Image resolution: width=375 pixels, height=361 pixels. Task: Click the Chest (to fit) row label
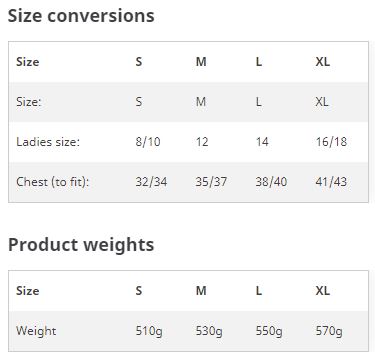pos(53,182)
